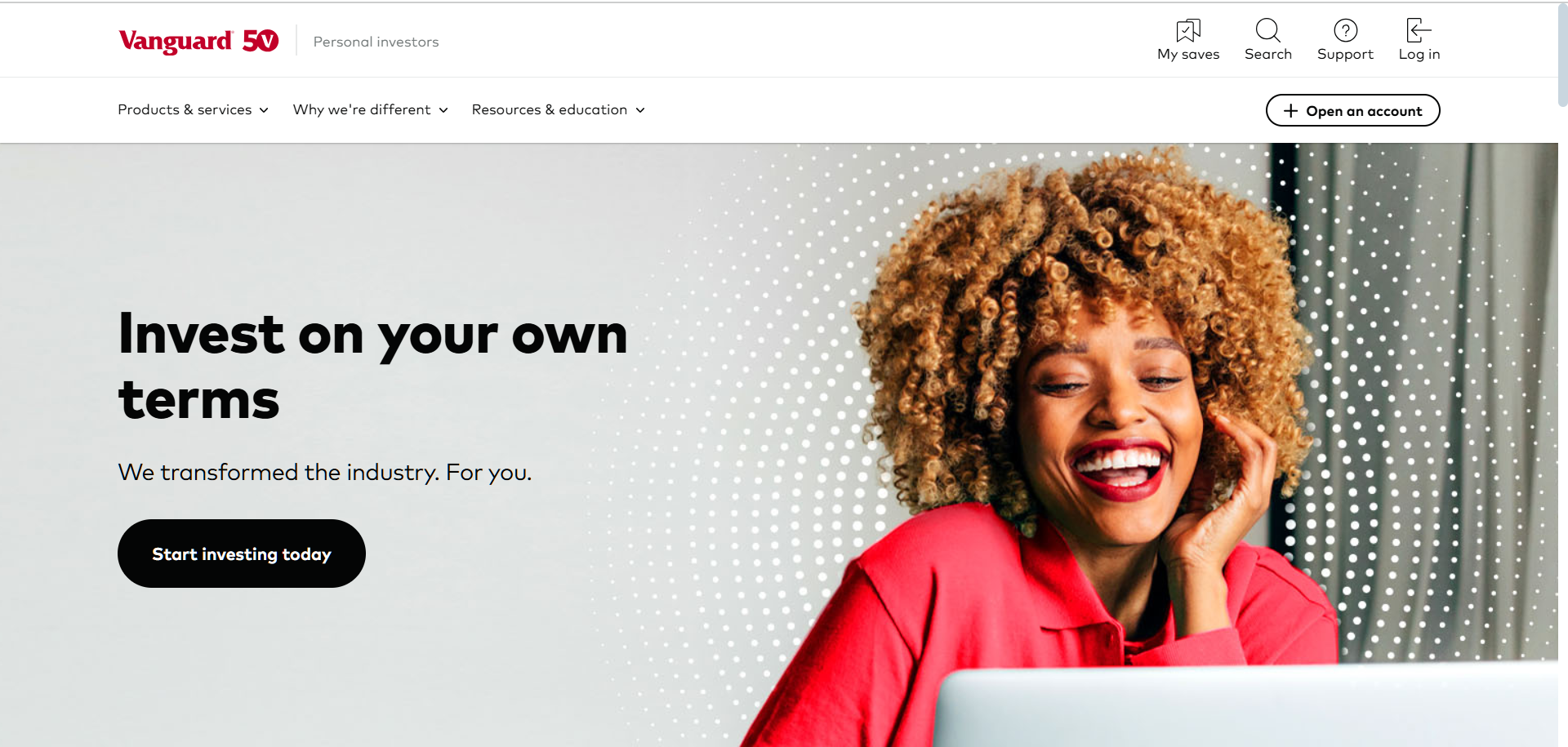
Task: Open Support question mark icon
Action: tap(1345, 30)
